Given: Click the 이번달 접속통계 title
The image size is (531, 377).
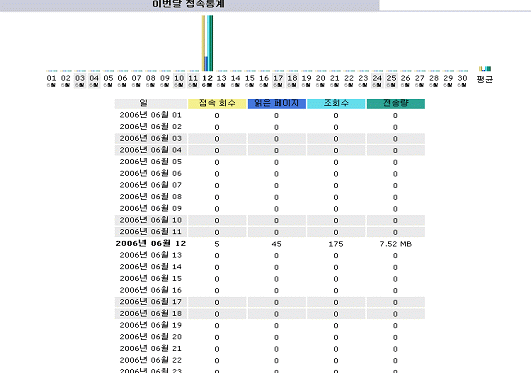Looking at the screenshot, I should coord(188,4).
